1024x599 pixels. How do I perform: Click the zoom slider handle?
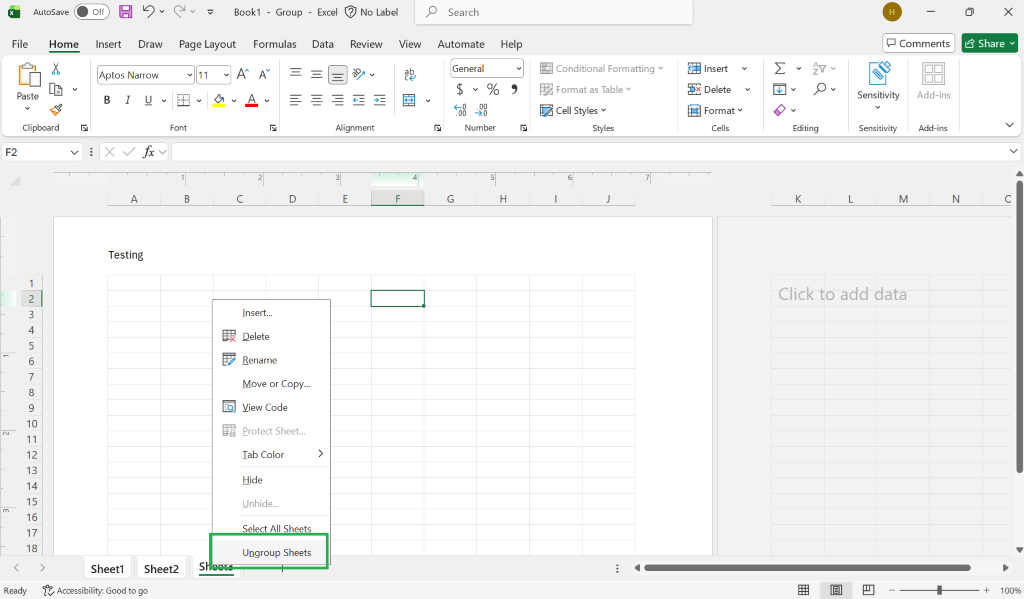tap(939, 590)
